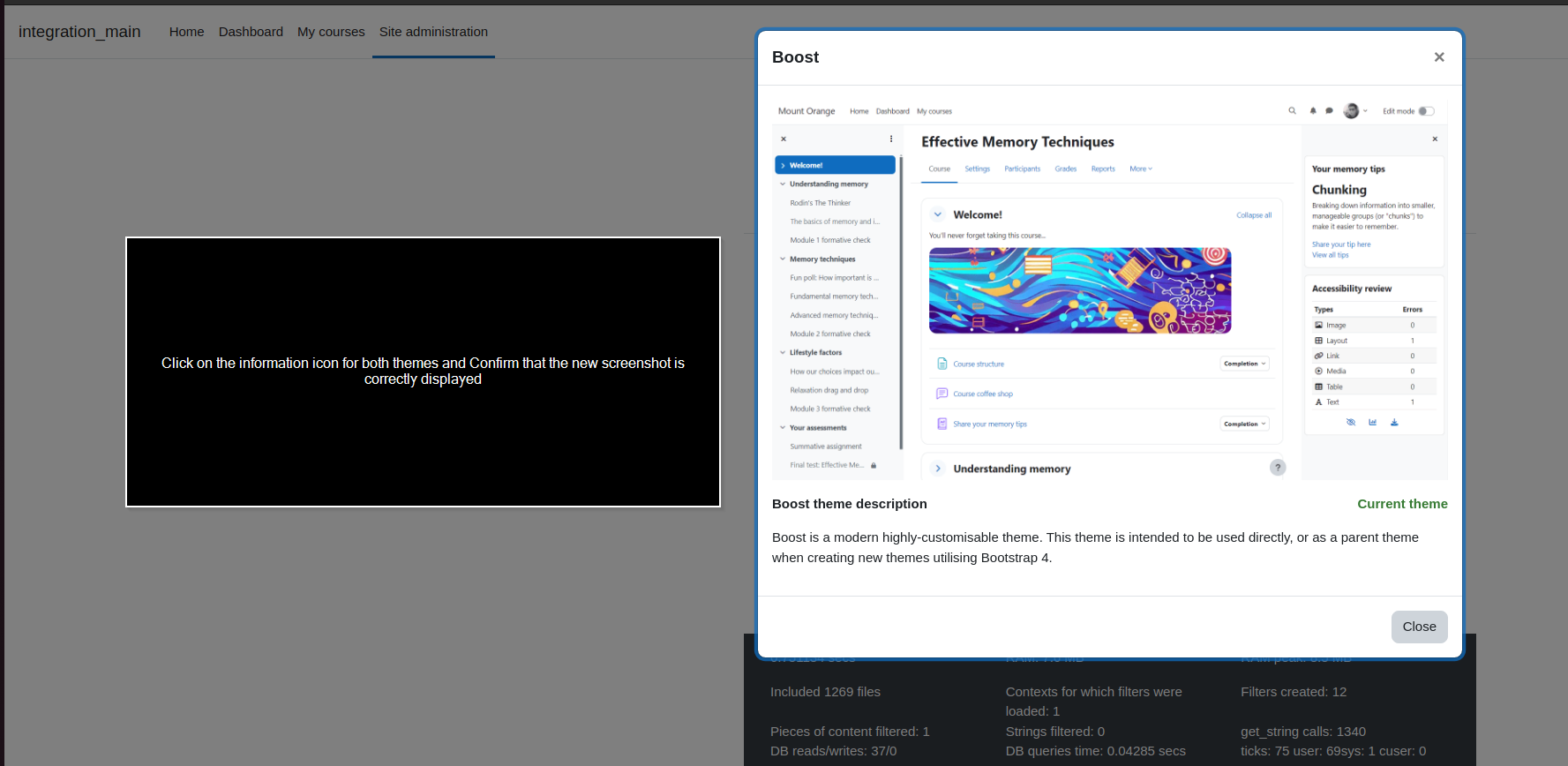This screenshot has height=766, width=1568.
Task: Open the Home navigation item
Action: pos(187,32)
